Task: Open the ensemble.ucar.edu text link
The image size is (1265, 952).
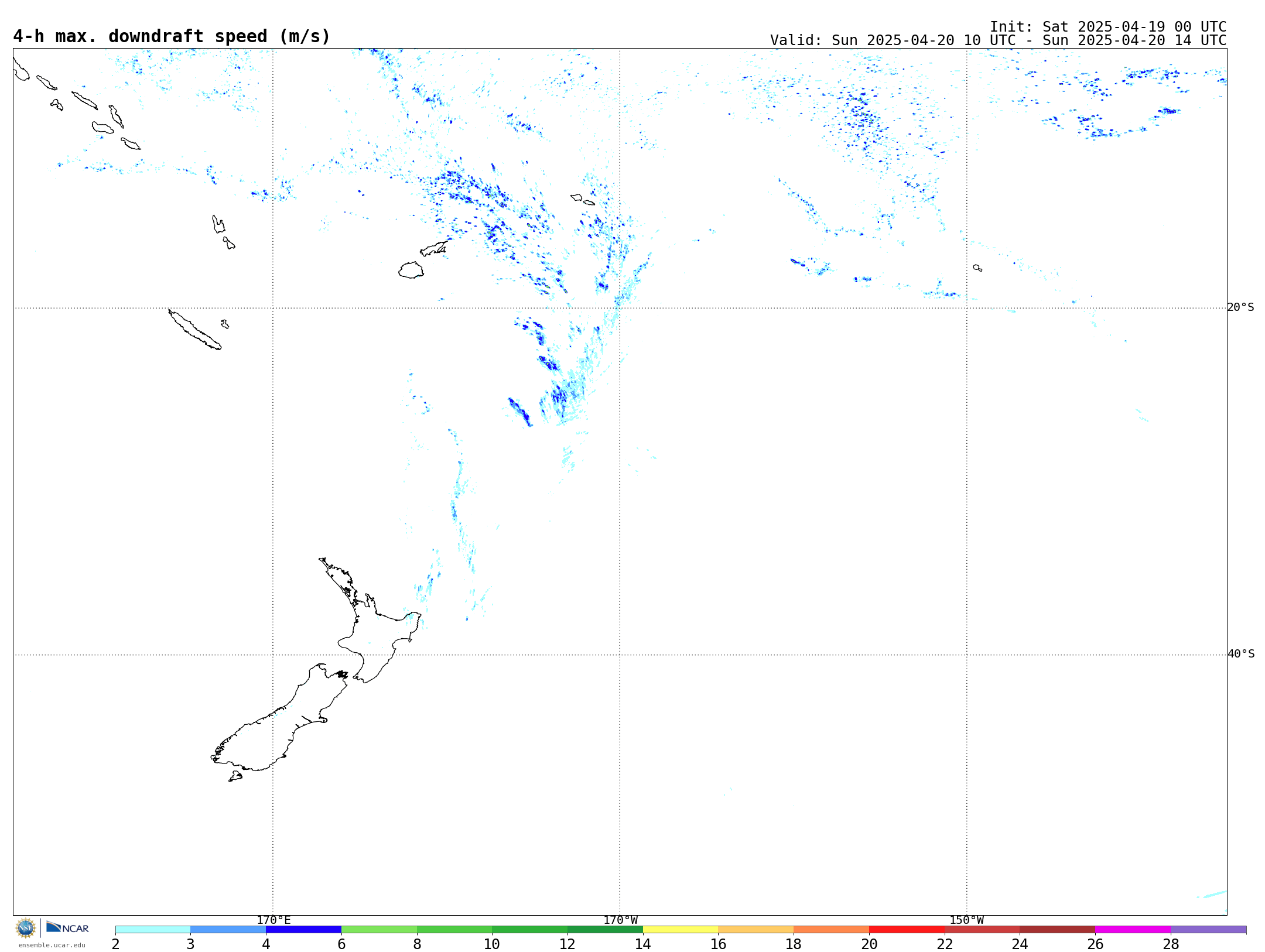Action: pyautogui.click(x=52, y=945)
